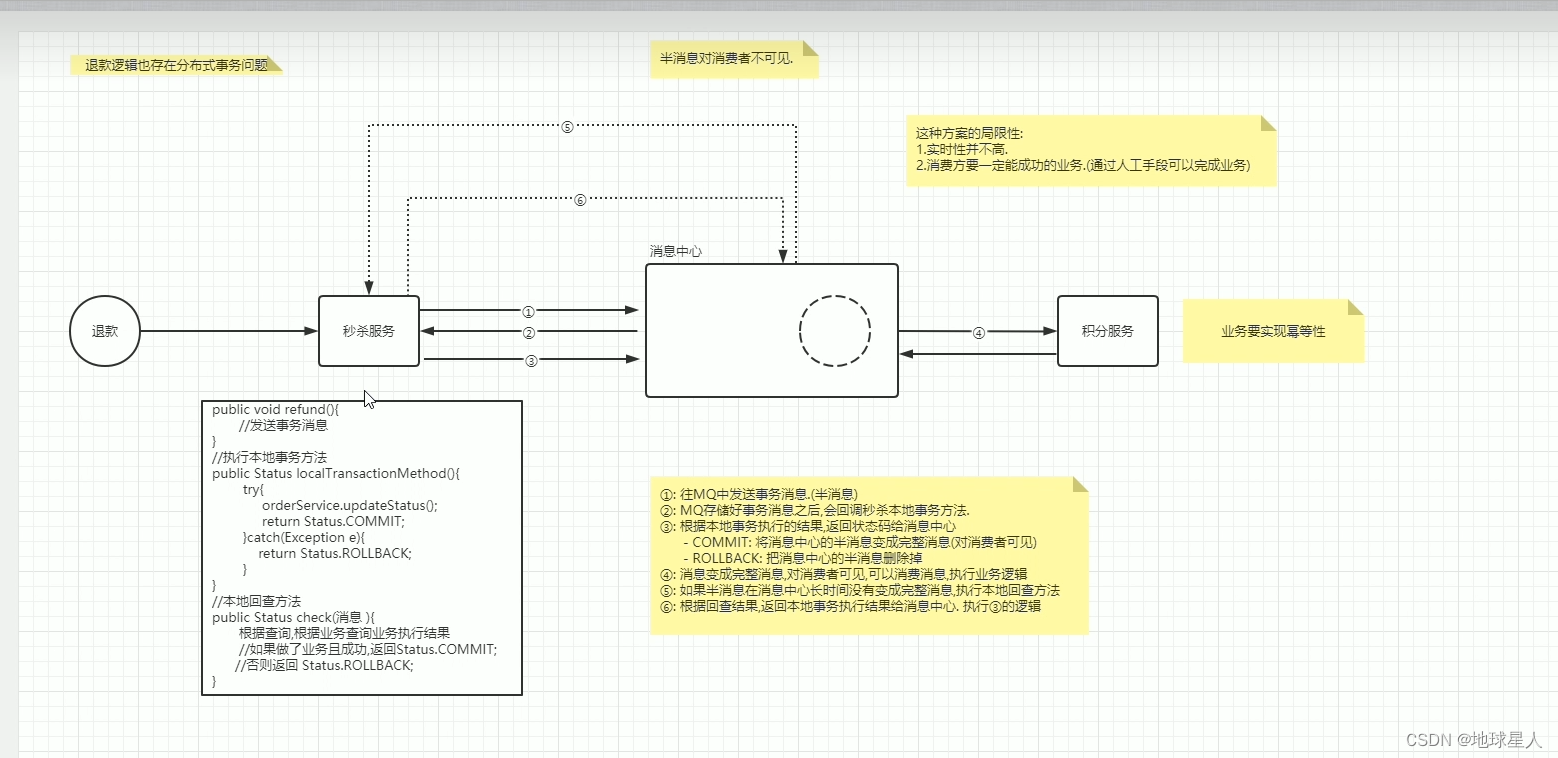Click the 根据查询,根据业务查询业务执行结果 line
1558x758 pixels.
pyautogui.click(x=344, y=633)
